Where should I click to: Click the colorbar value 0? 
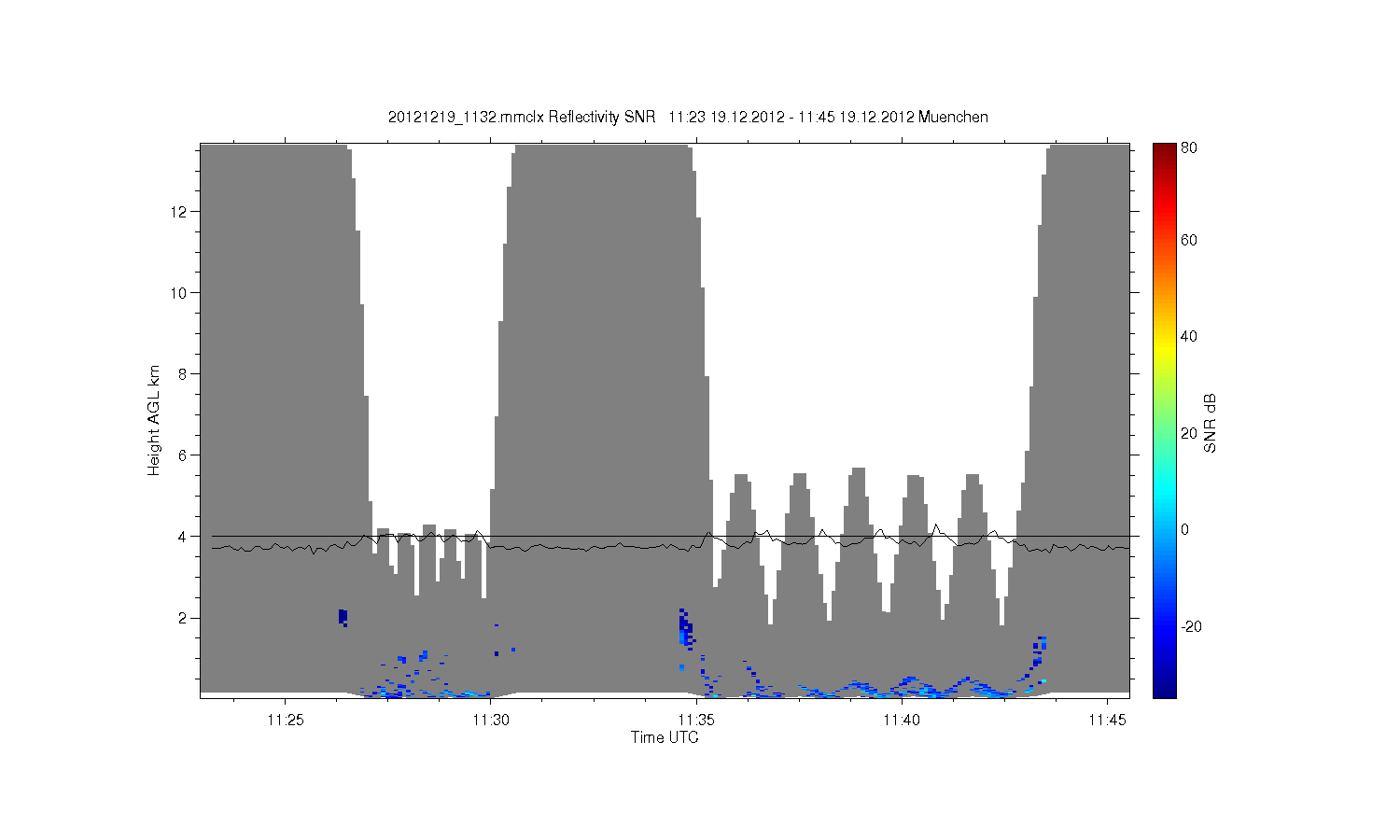coord(1185,529)
